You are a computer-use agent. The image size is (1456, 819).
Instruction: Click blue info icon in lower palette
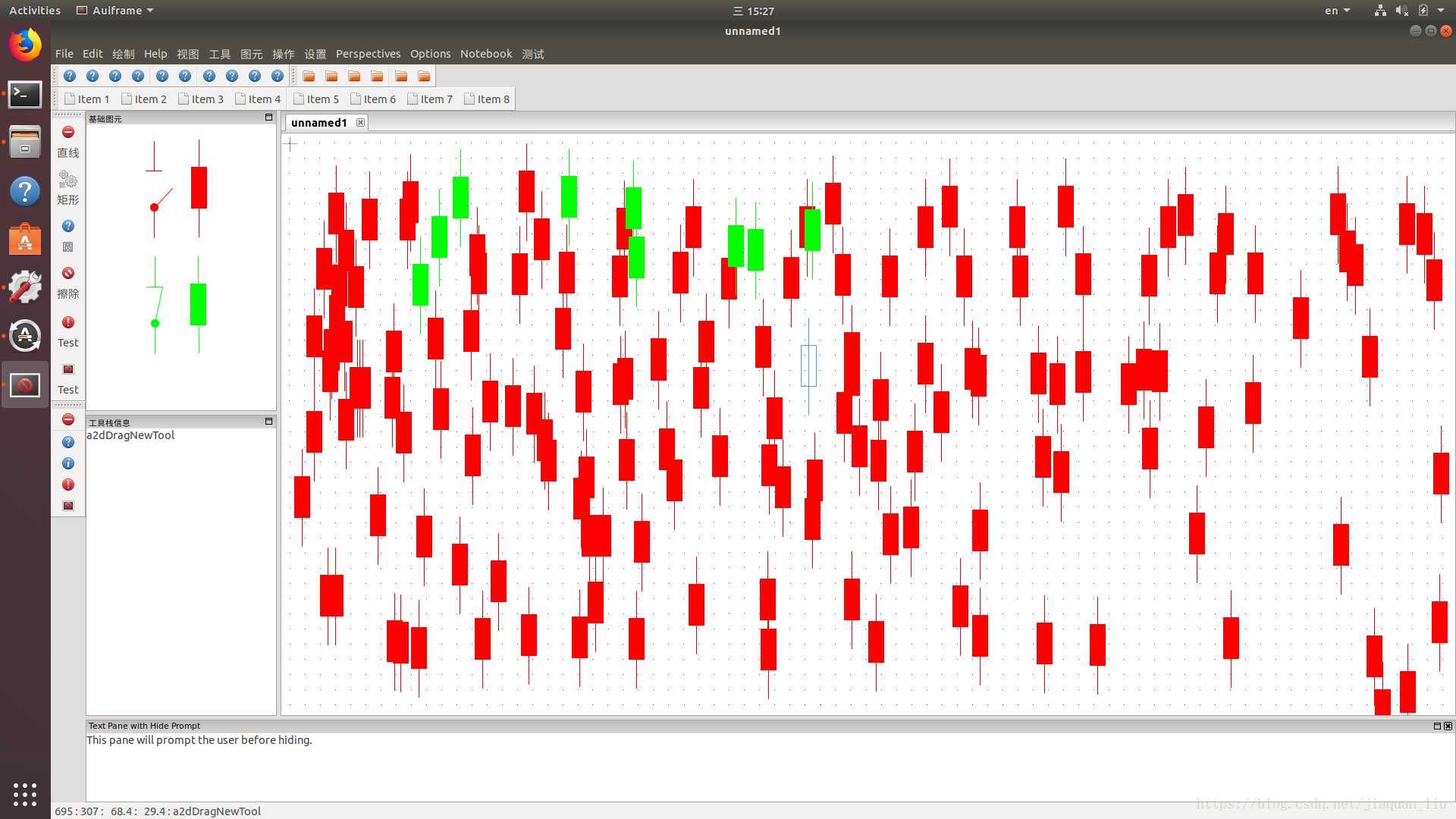click(68, 463)
